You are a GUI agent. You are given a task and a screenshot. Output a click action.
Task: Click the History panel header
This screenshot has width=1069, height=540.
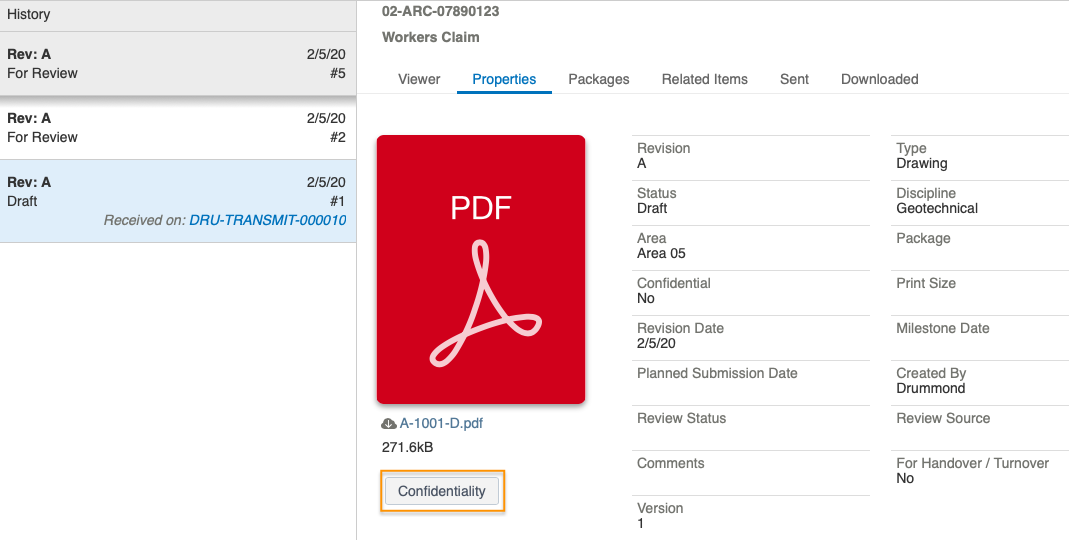(x=178, y=15)
